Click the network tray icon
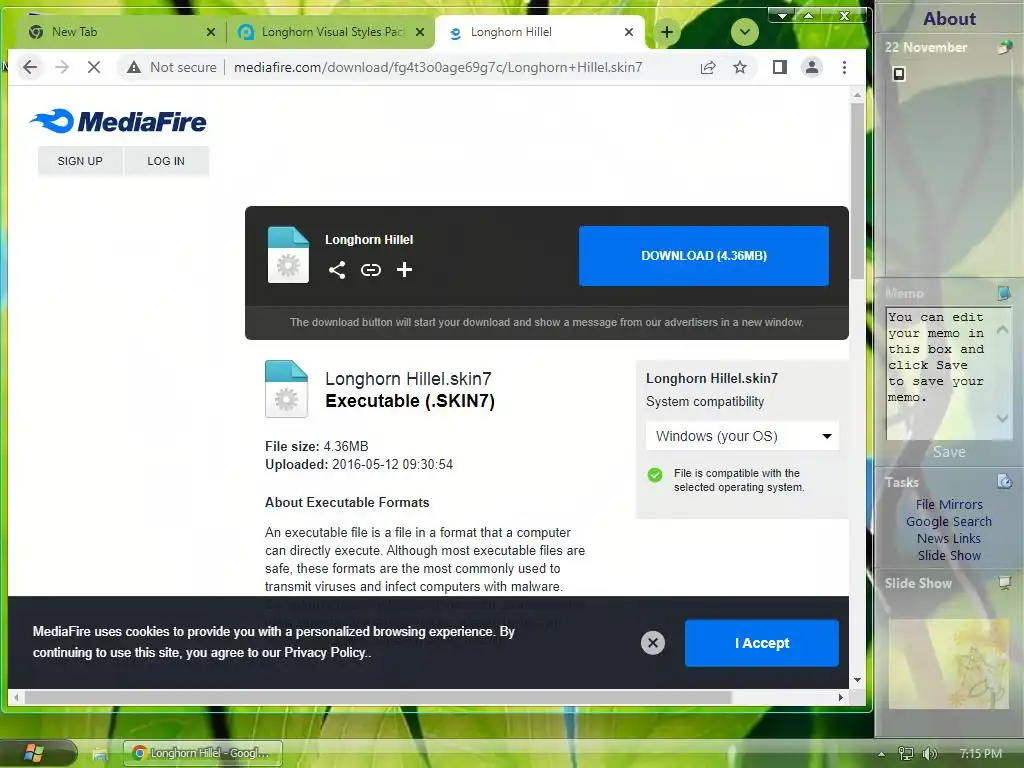1024x768 pixels. pos(905,754)
